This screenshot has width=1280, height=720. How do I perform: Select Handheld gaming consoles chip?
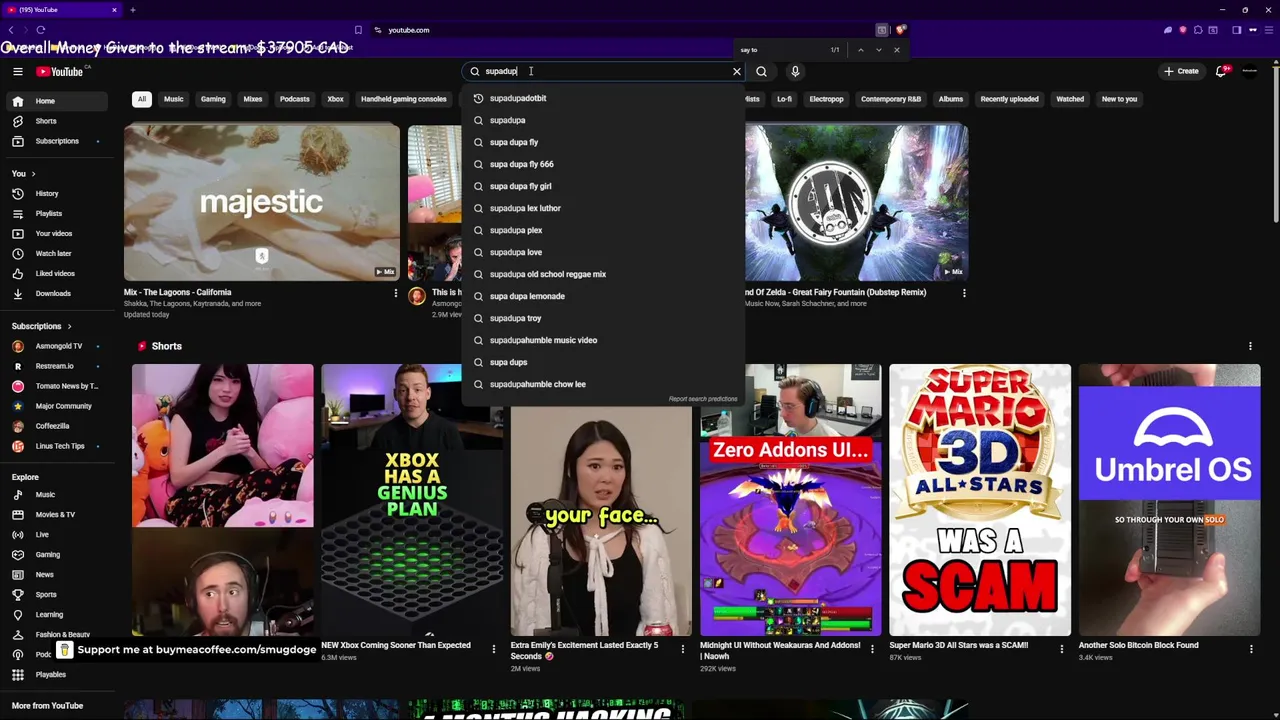point(404,99)
